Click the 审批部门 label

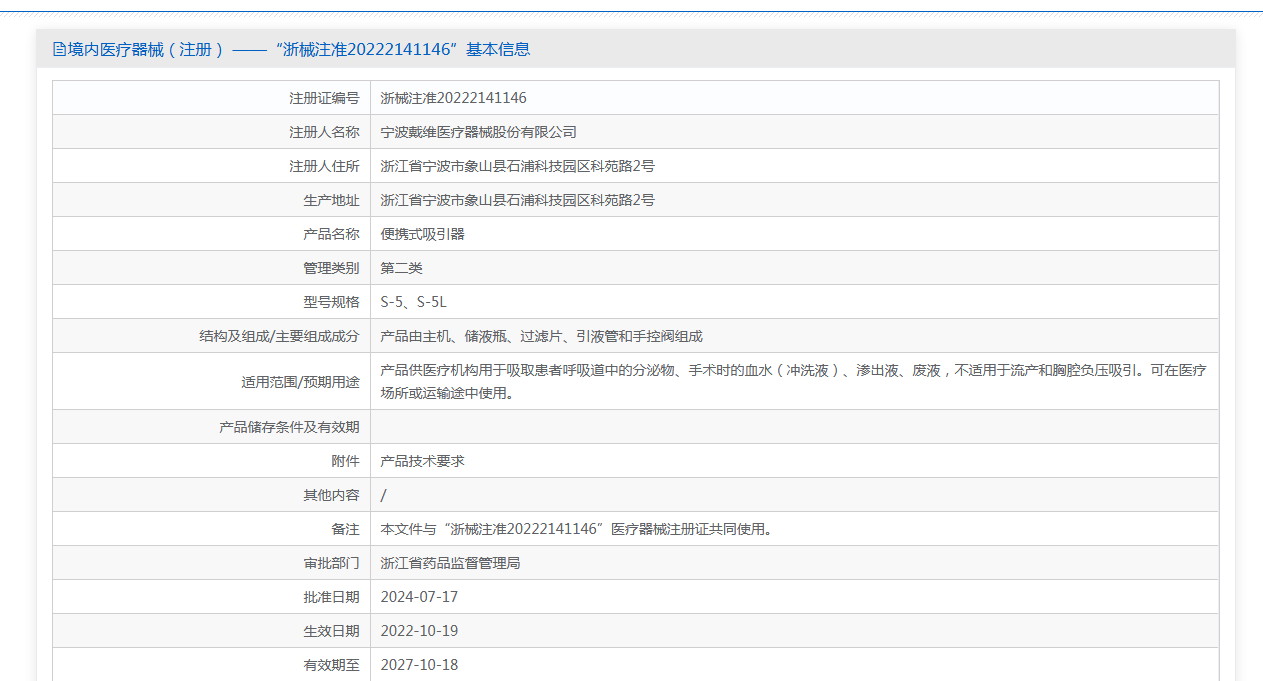point(331,563)
